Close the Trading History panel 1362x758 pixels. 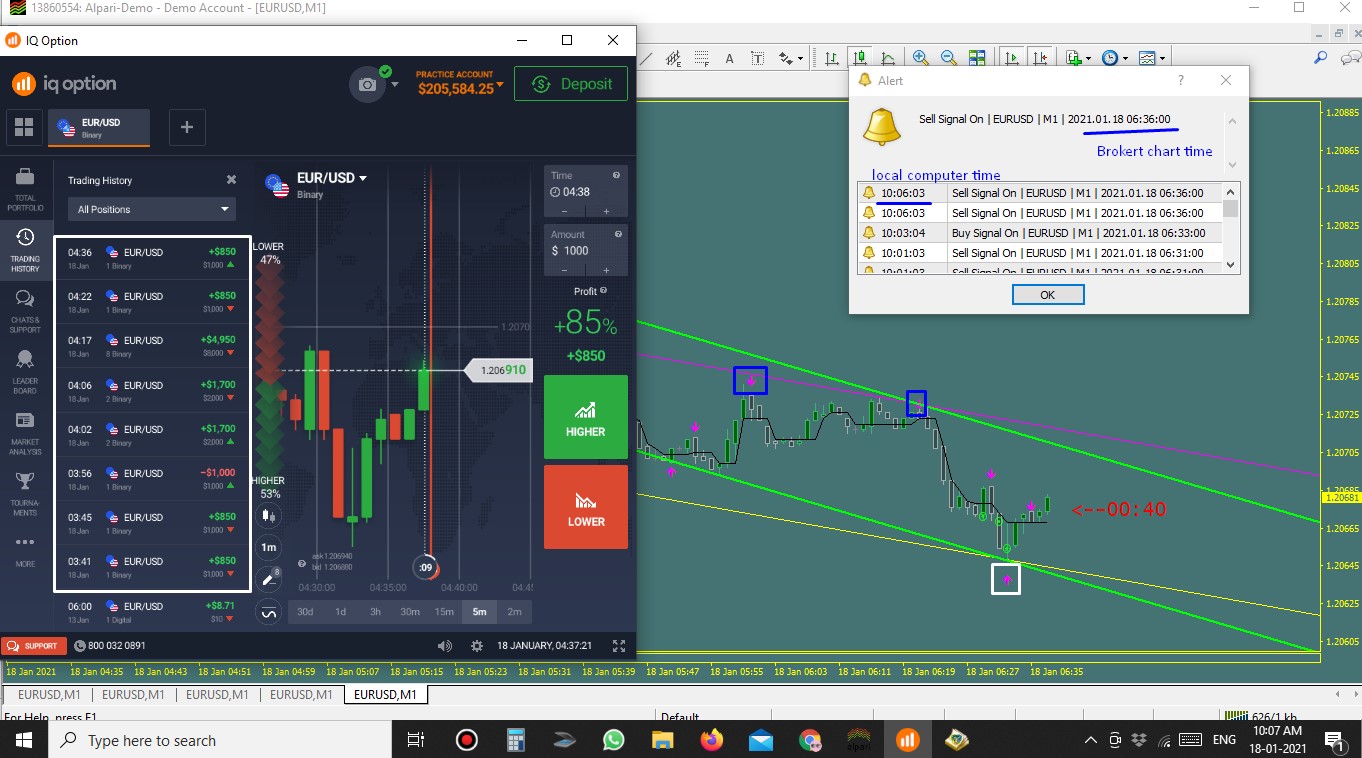point(231,180)
